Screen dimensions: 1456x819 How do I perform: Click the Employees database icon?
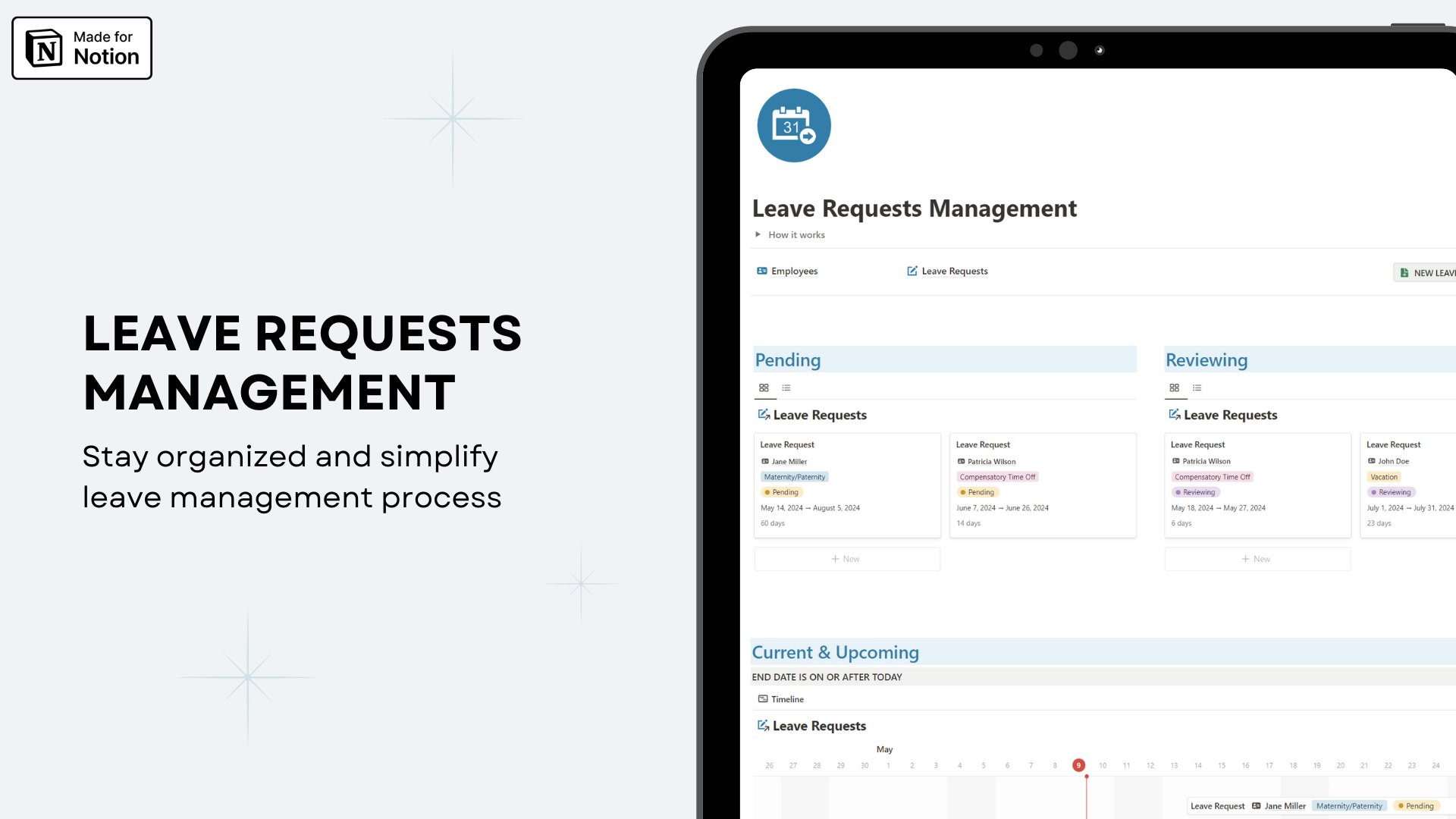click(x=761, y=270)
